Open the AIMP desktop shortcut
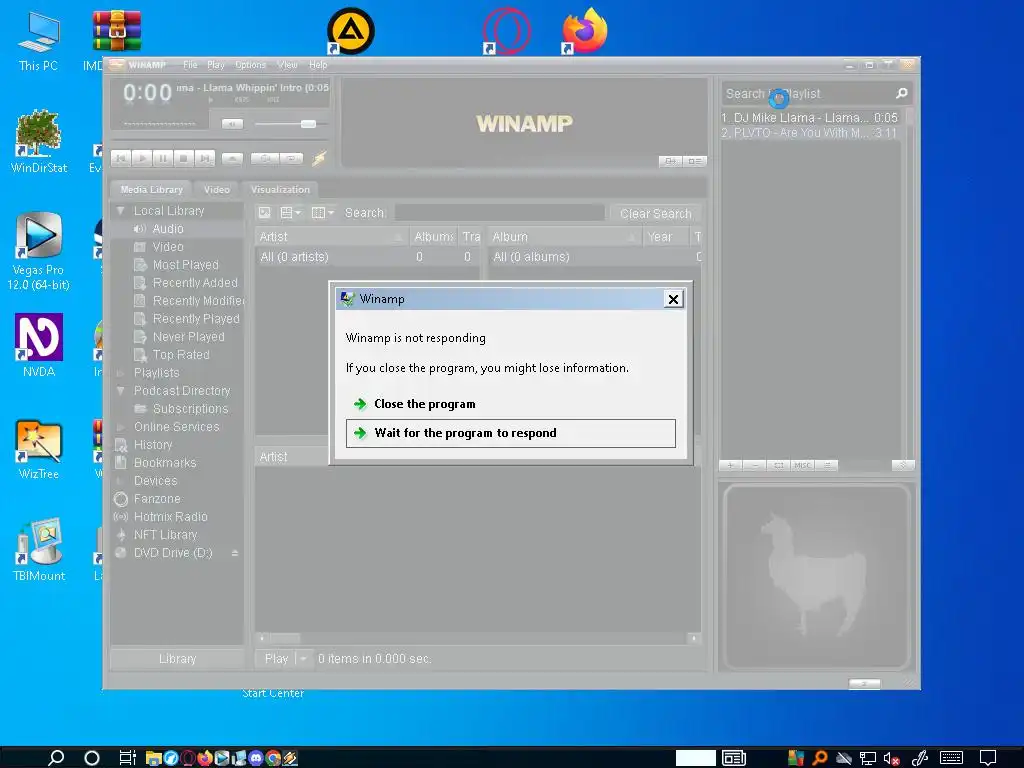 click(351, 31)
